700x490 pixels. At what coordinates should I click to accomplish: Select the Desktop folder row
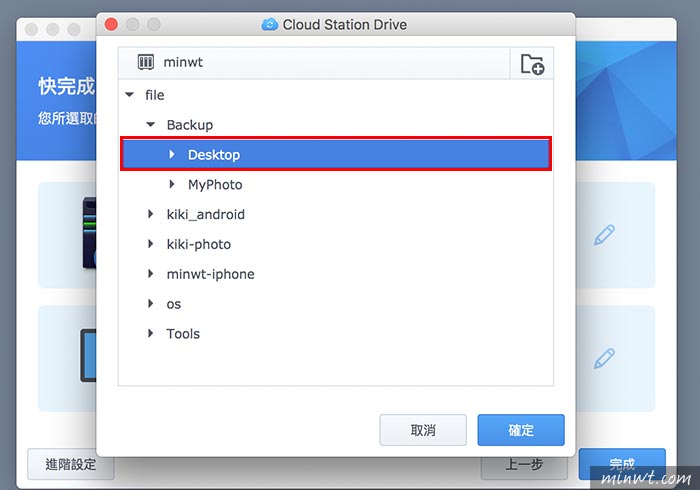click(336, 154)
